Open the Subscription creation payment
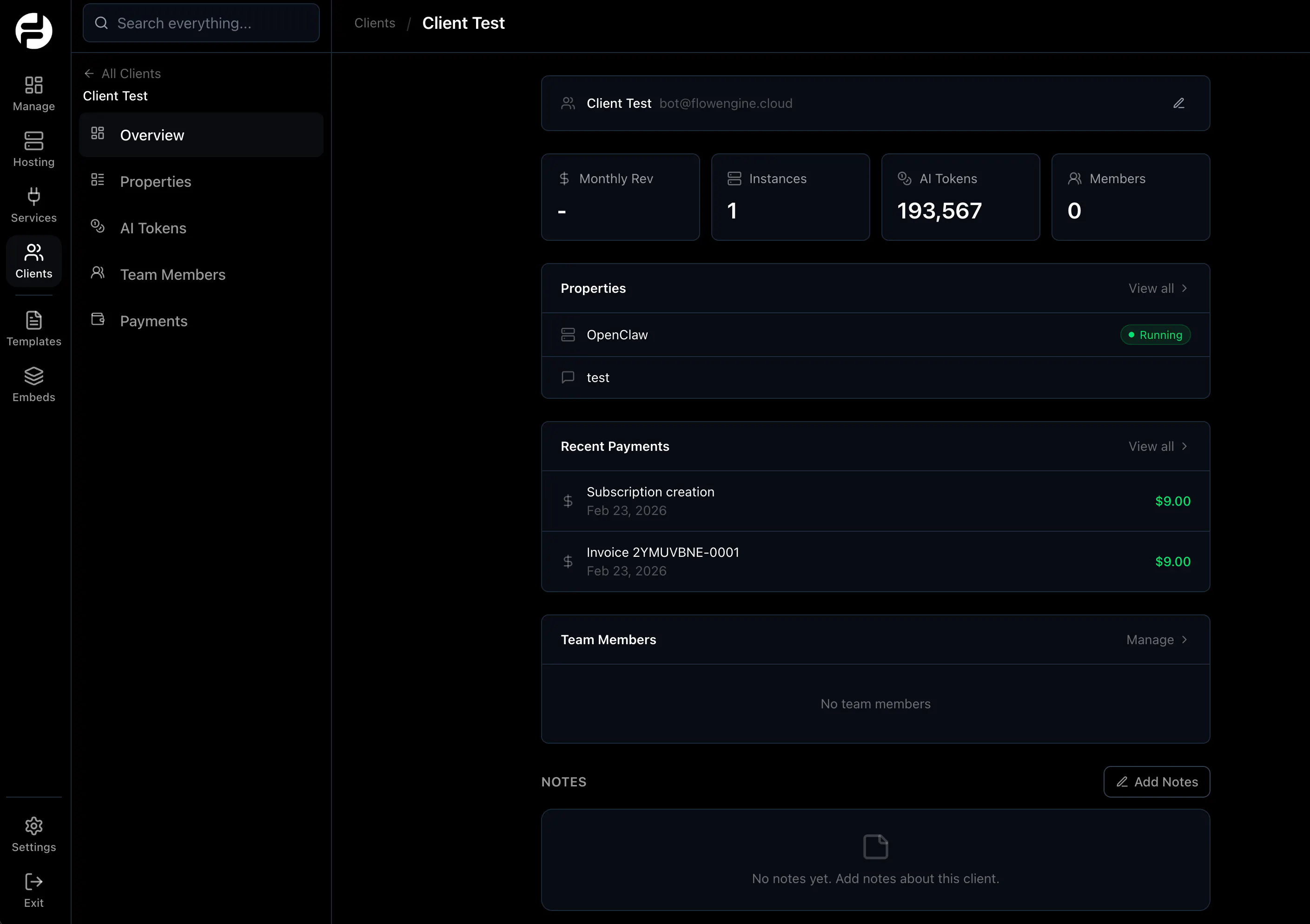 pos(875,501)
